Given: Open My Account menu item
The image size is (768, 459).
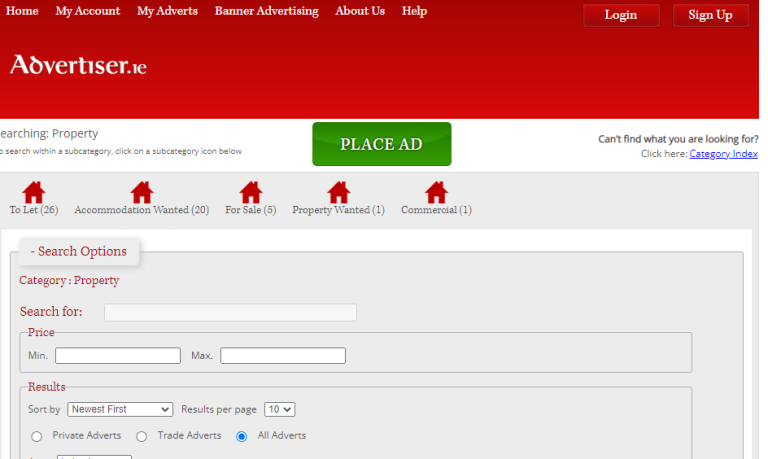Looking at the screenshot, I should point(88,11).
